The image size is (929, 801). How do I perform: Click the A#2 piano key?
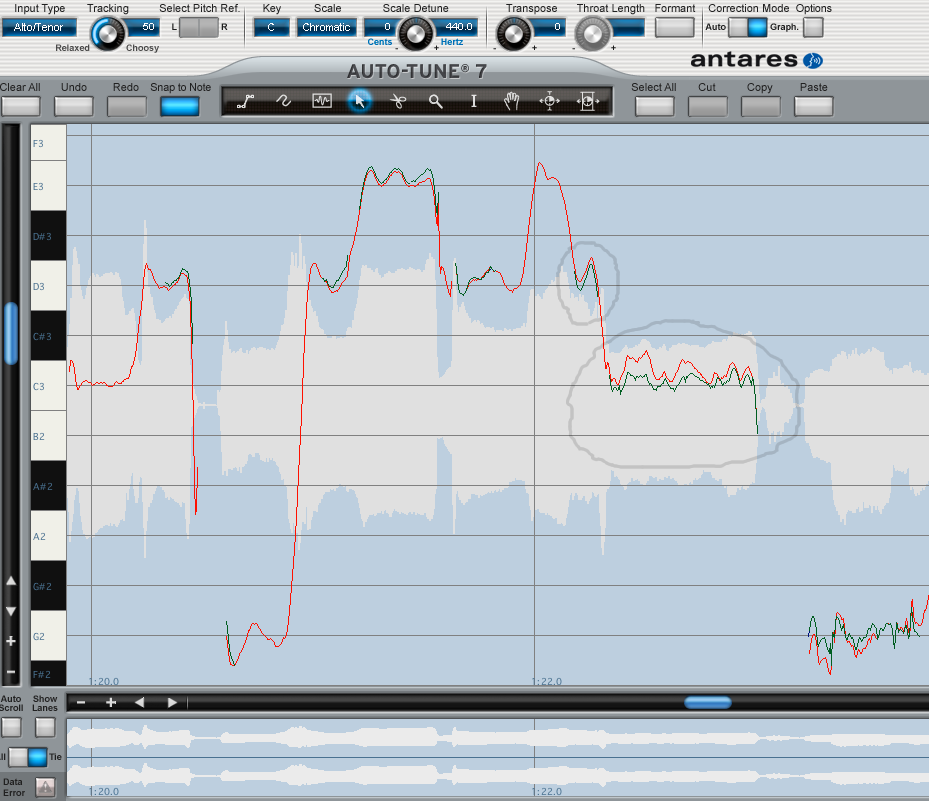tap(49, 486)
